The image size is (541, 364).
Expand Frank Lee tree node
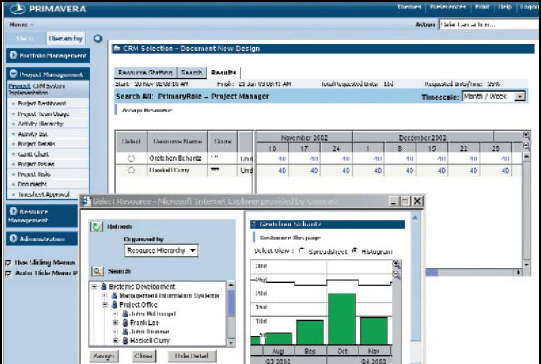117,323
